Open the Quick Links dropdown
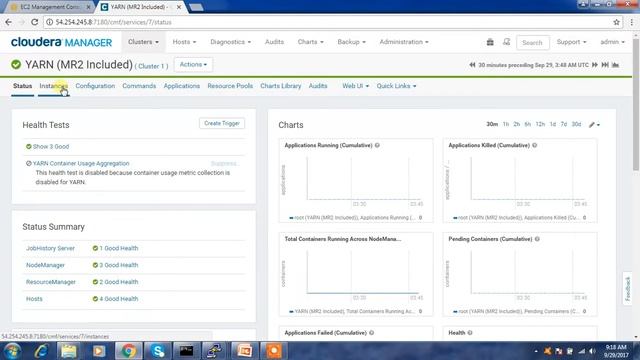This screenshot has width=640, height=360. [396, 86]
